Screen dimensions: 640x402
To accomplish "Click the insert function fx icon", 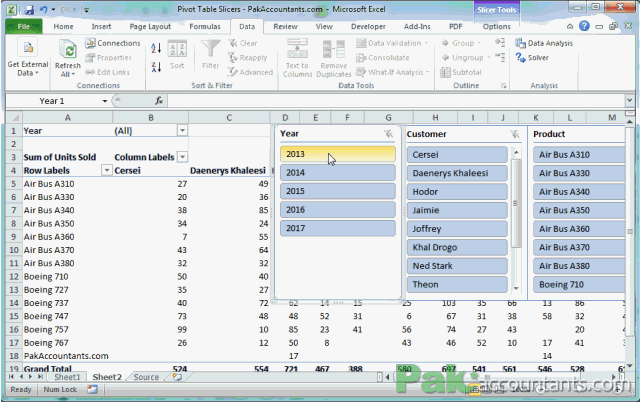I will pos(159,101).
